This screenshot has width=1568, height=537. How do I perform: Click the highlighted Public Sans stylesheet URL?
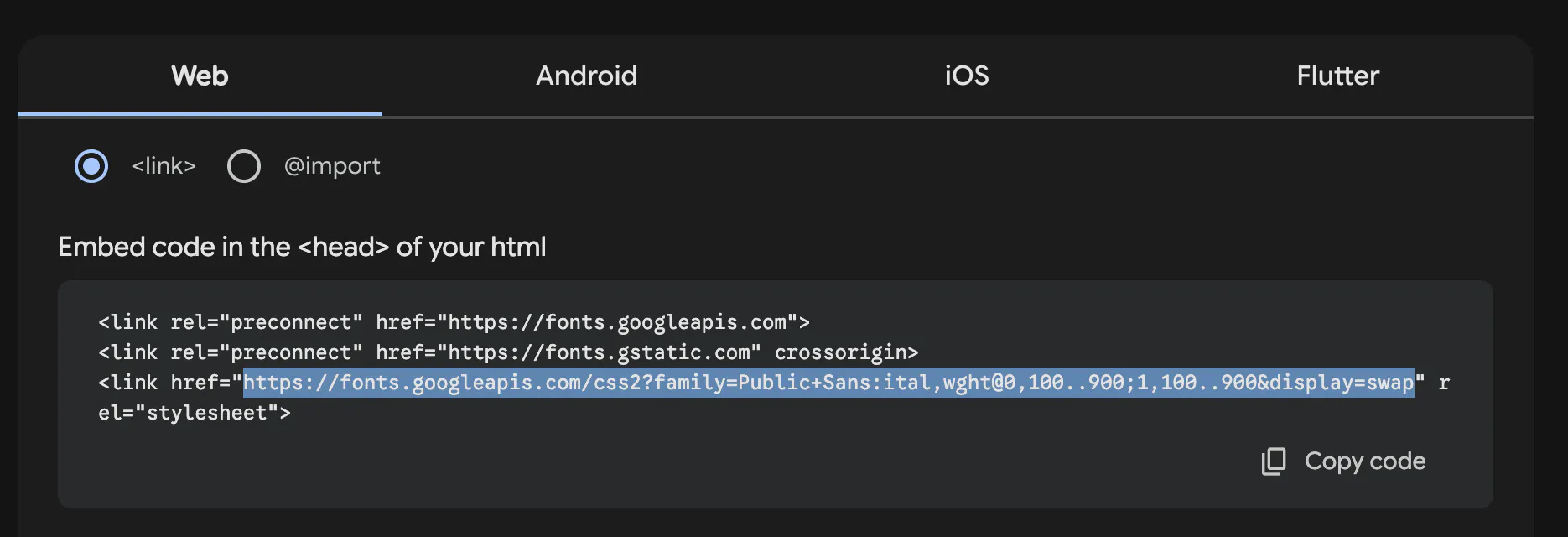pyautogui.click(x=828, y=383)
